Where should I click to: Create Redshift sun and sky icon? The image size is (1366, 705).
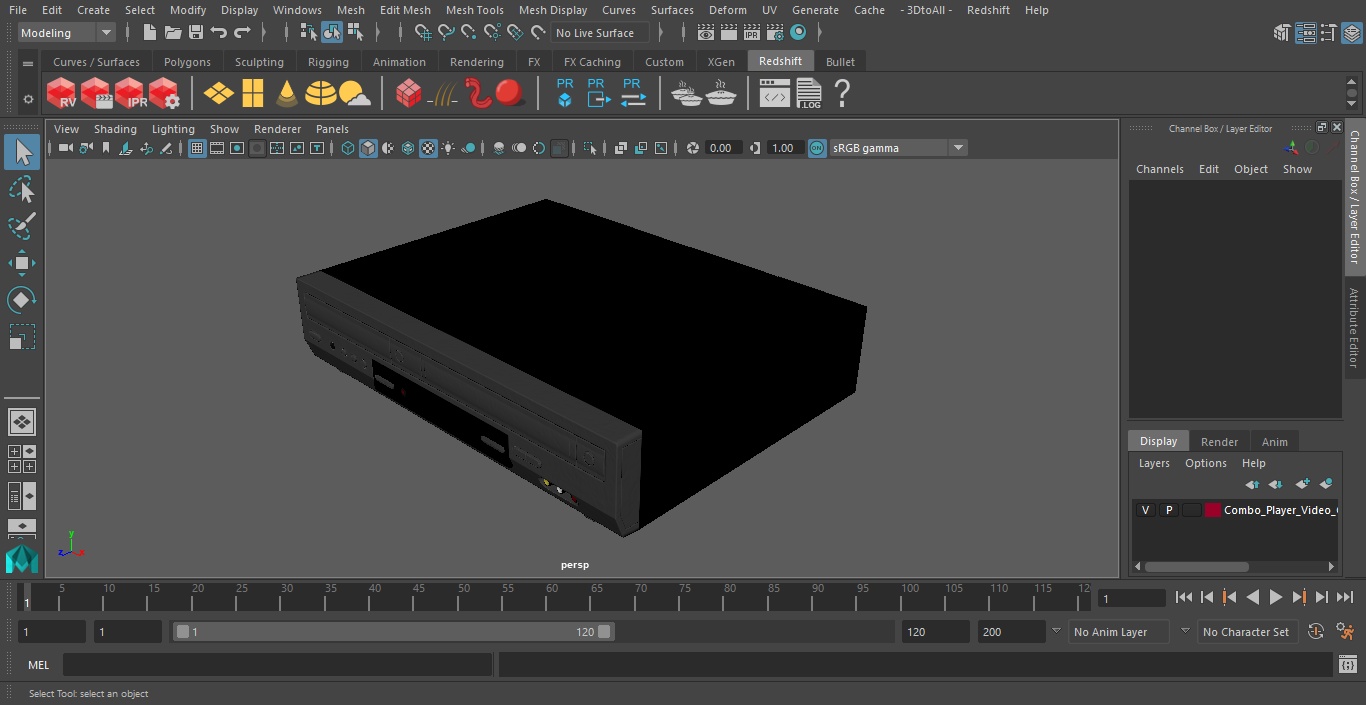[x=355, y=94]
